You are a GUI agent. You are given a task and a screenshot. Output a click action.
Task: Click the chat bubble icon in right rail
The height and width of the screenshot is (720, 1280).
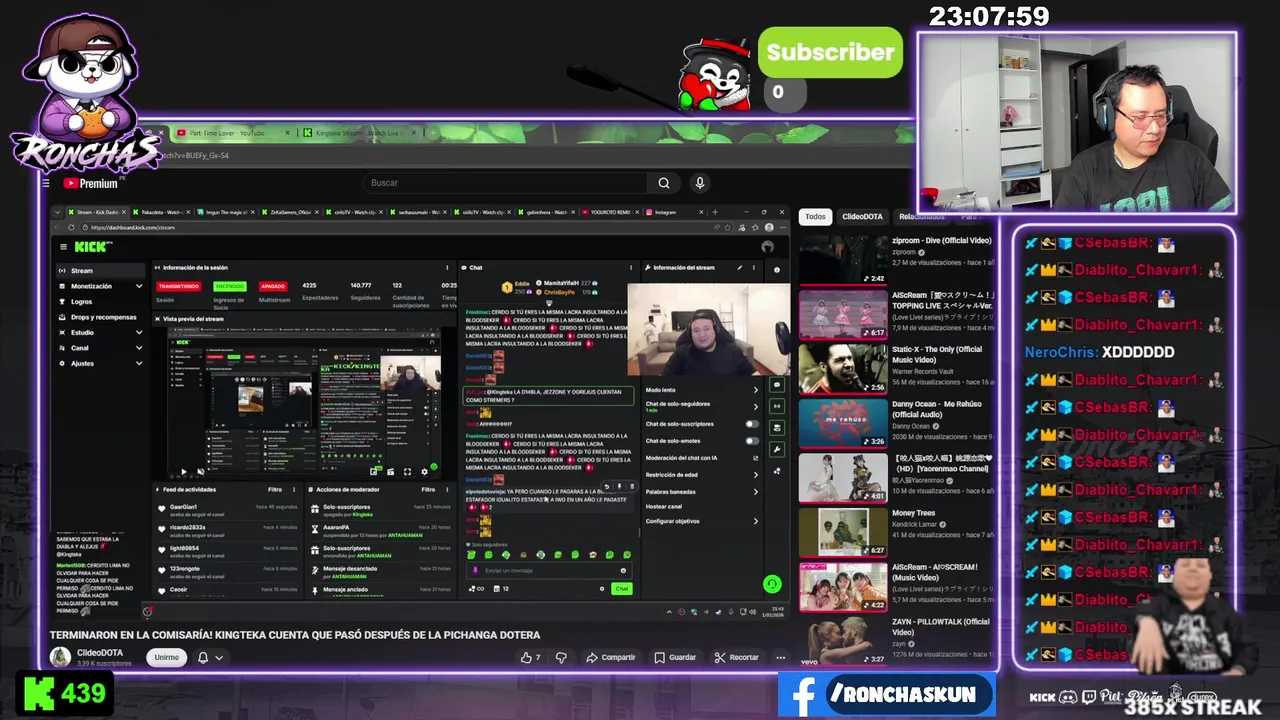pos(777,385)
